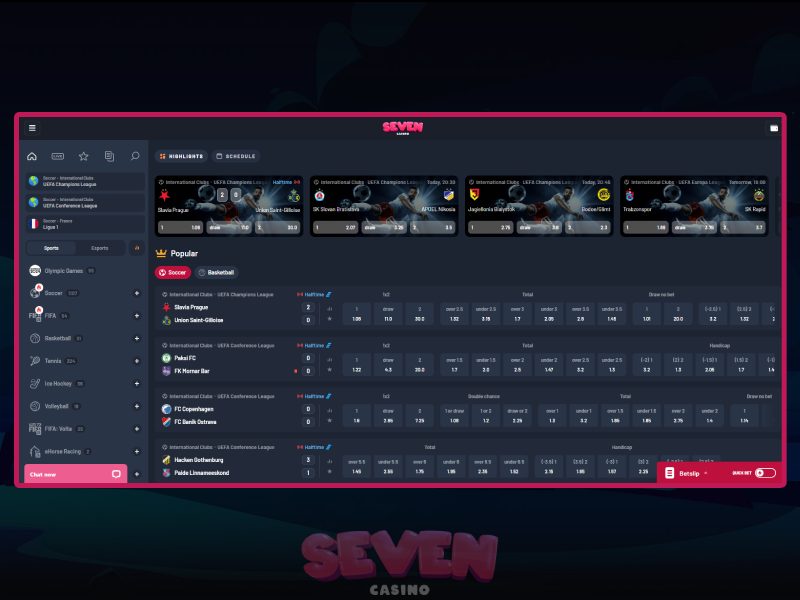Open the search magnifier icon

[135, 156]
